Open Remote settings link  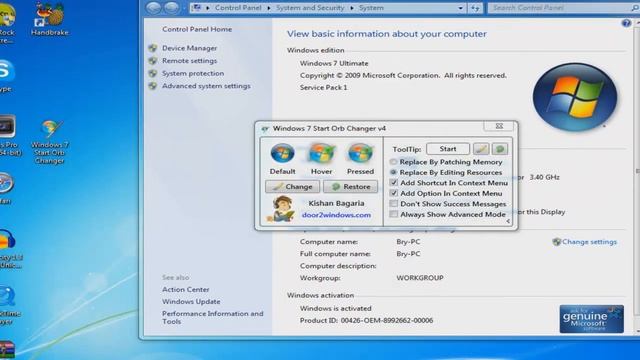click(x=189, y=61)
